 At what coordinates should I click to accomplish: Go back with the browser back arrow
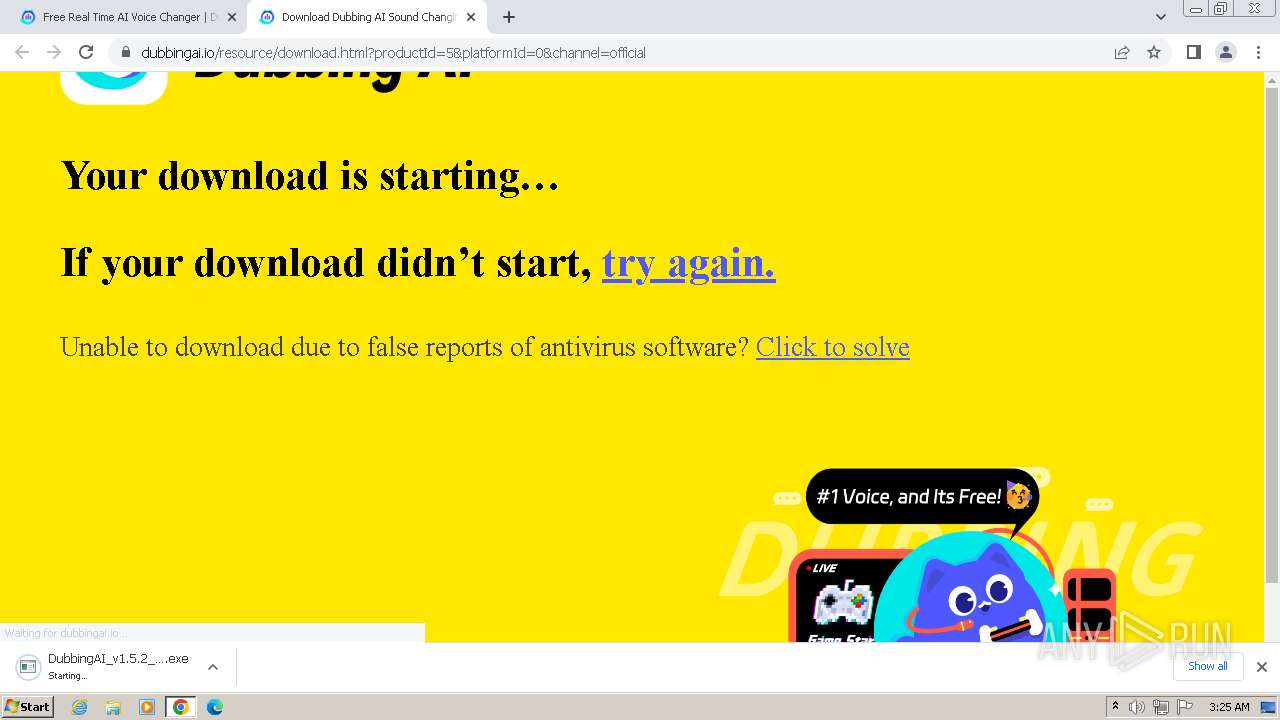coord(22,52)
